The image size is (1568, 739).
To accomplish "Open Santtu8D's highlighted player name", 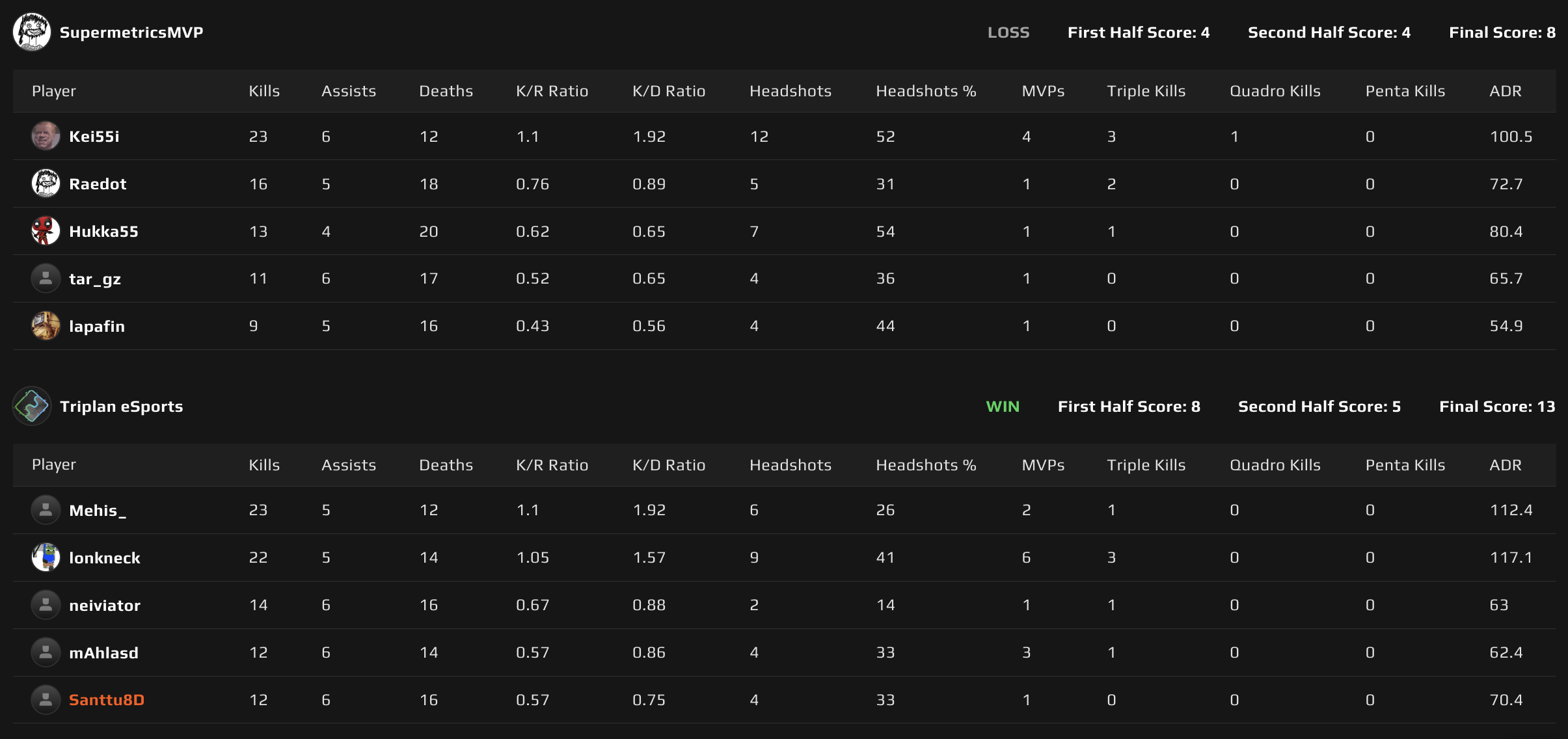I will coord(108,699).
